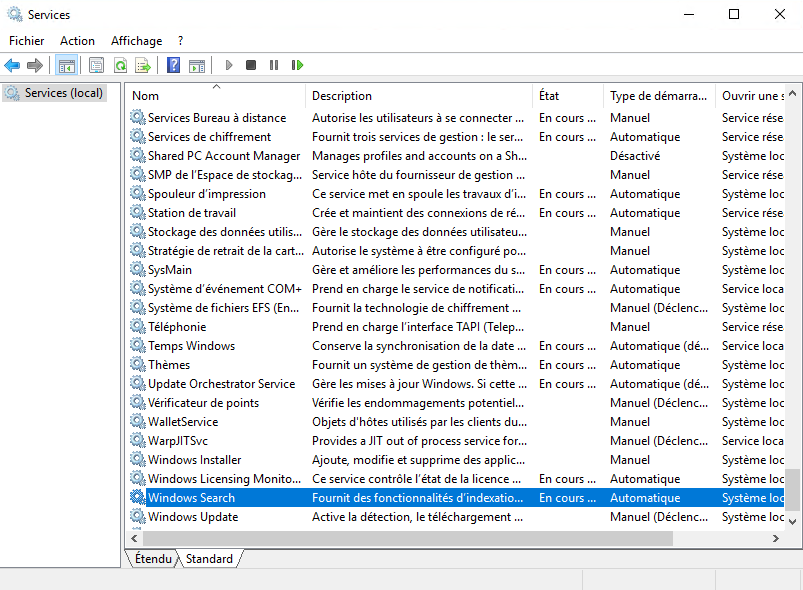Click the gear icon beside Spouleur d'impression
This screenshot has height=590, width=803.
point(137,194)
